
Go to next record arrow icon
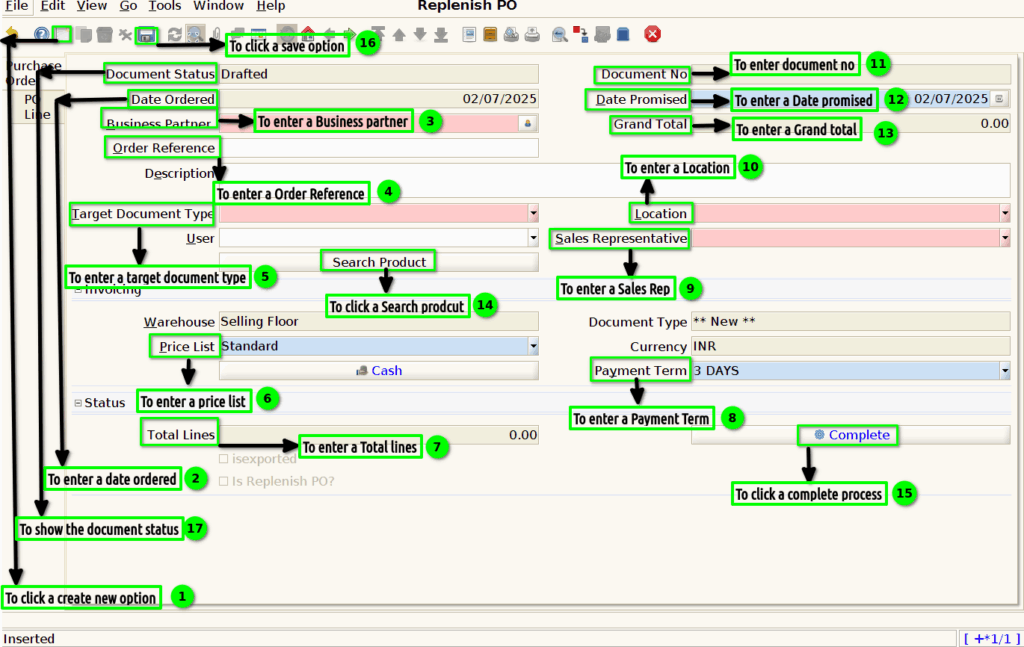coord(420,34)
